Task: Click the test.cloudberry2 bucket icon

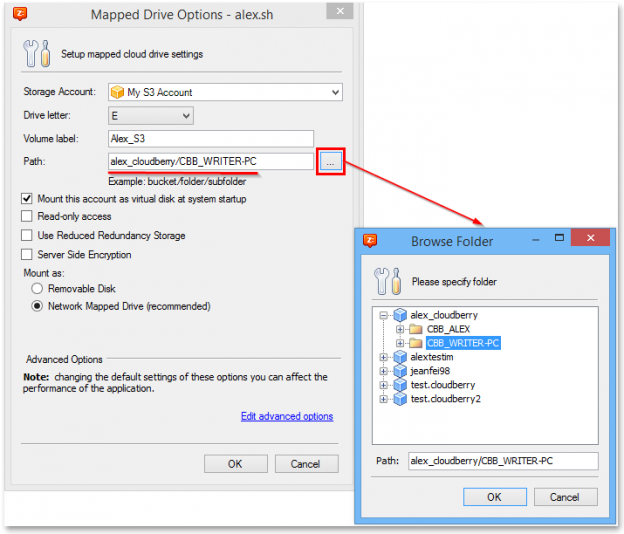Action: [x=400, y=399]
